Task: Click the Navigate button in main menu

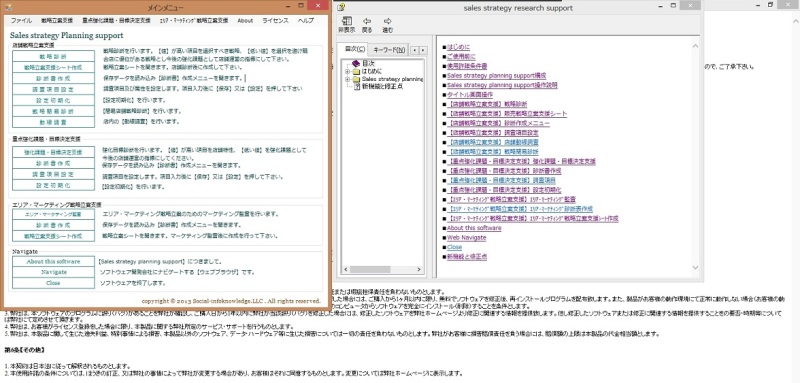Action: pos(54,272)
